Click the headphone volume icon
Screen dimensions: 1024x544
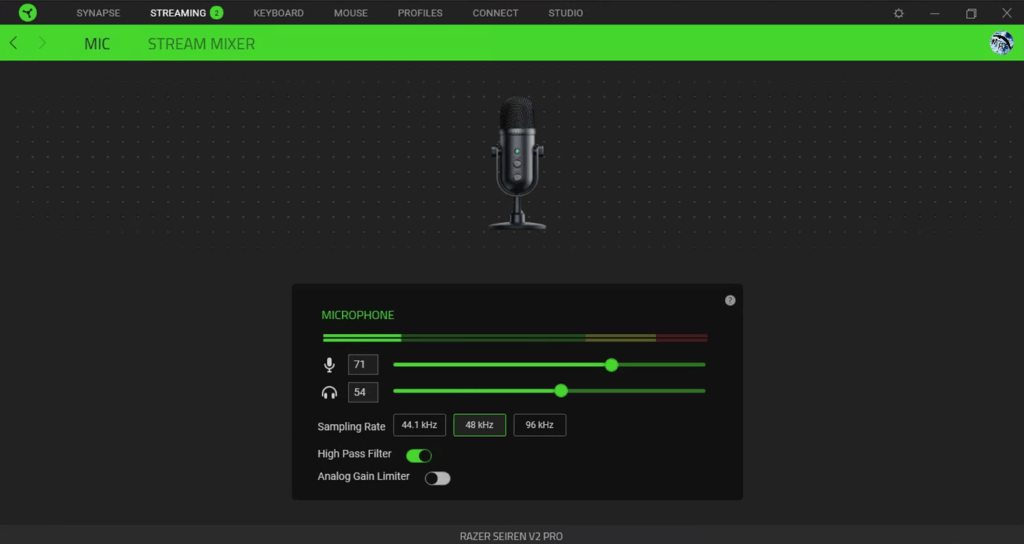tap(329, 392)
